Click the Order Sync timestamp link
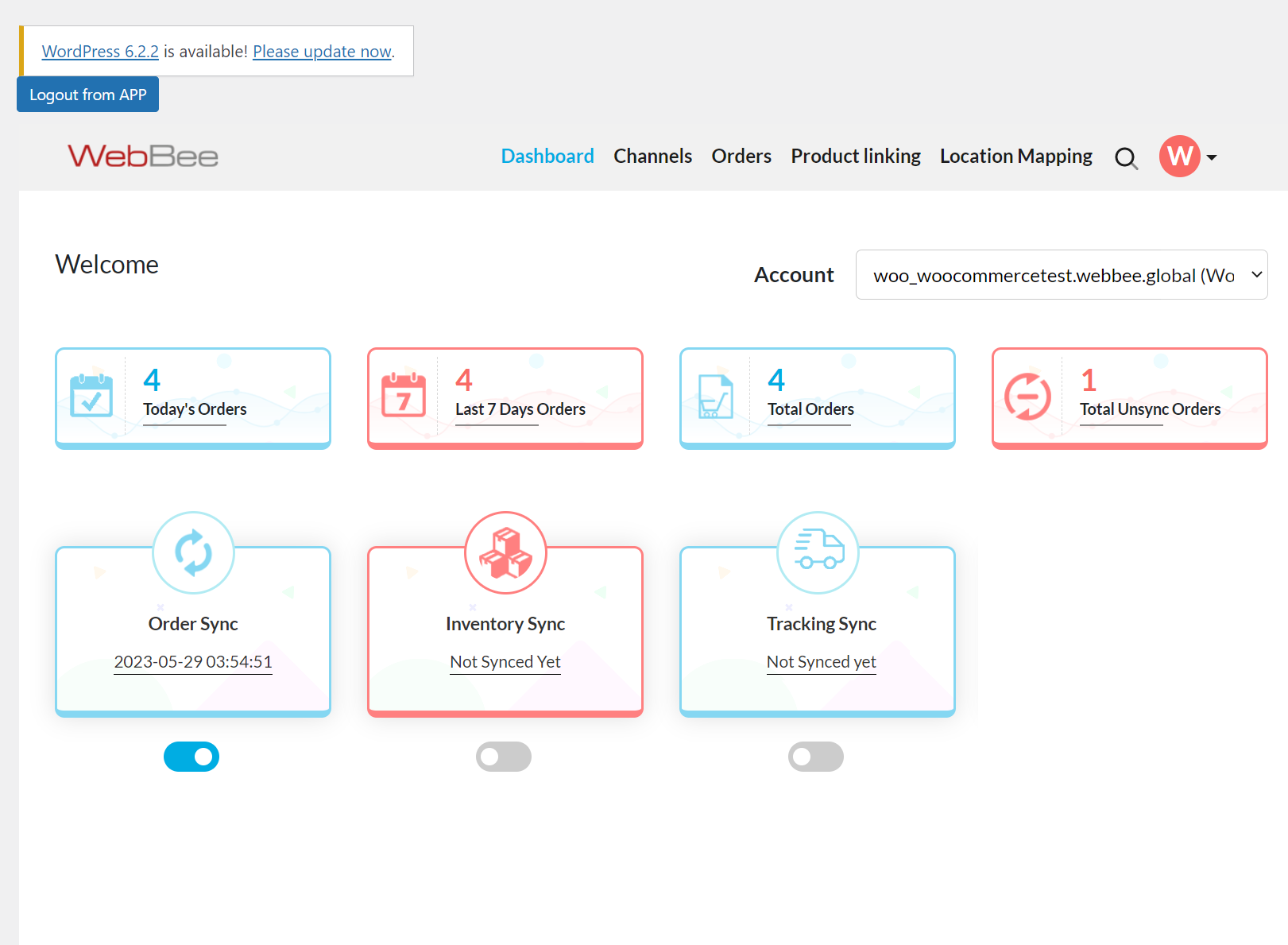 point(192,661)
